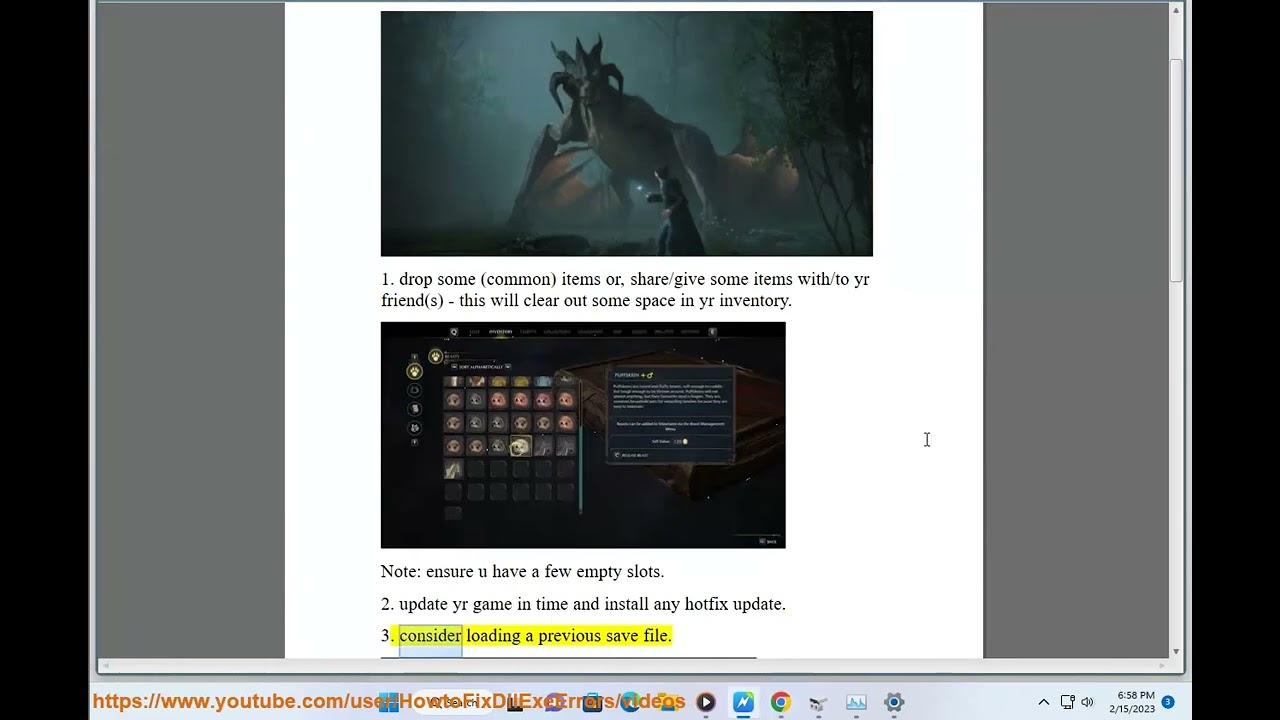Click the inventory beasts screenshot image
This screenshot has width=1280, height=720.
pos(583,435)
